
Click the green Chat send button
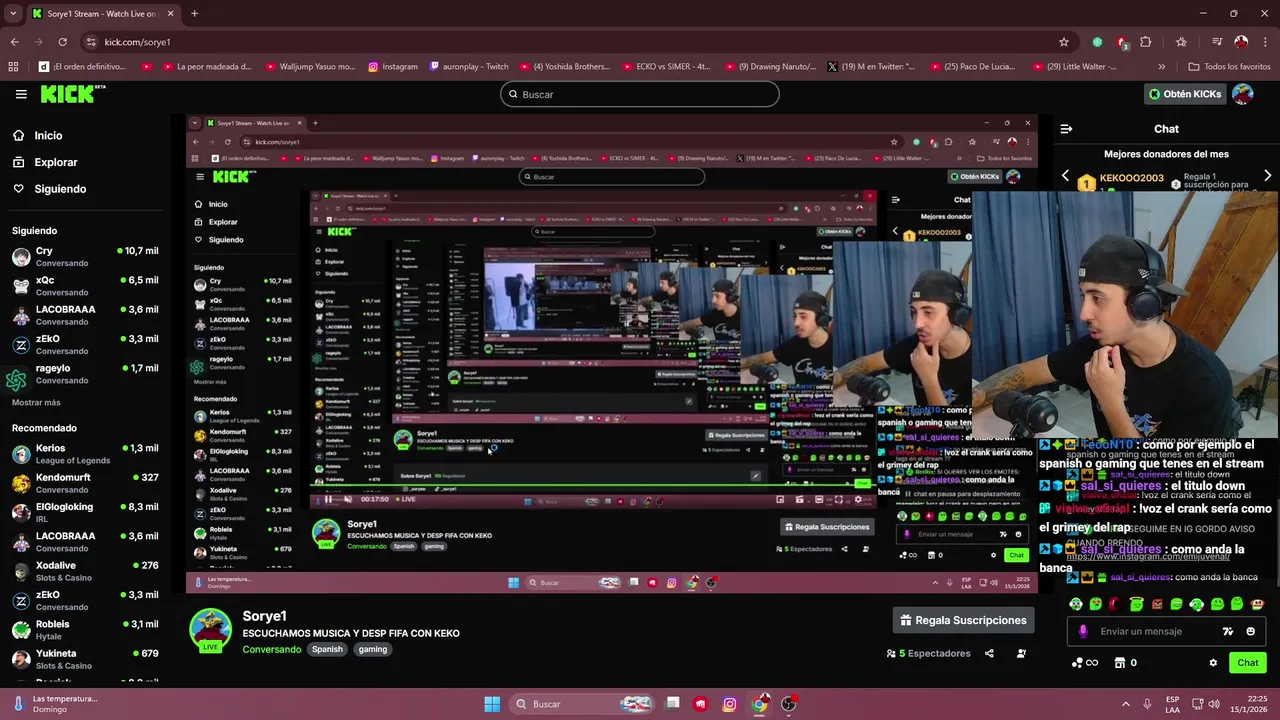click(x=1248, y=662)
